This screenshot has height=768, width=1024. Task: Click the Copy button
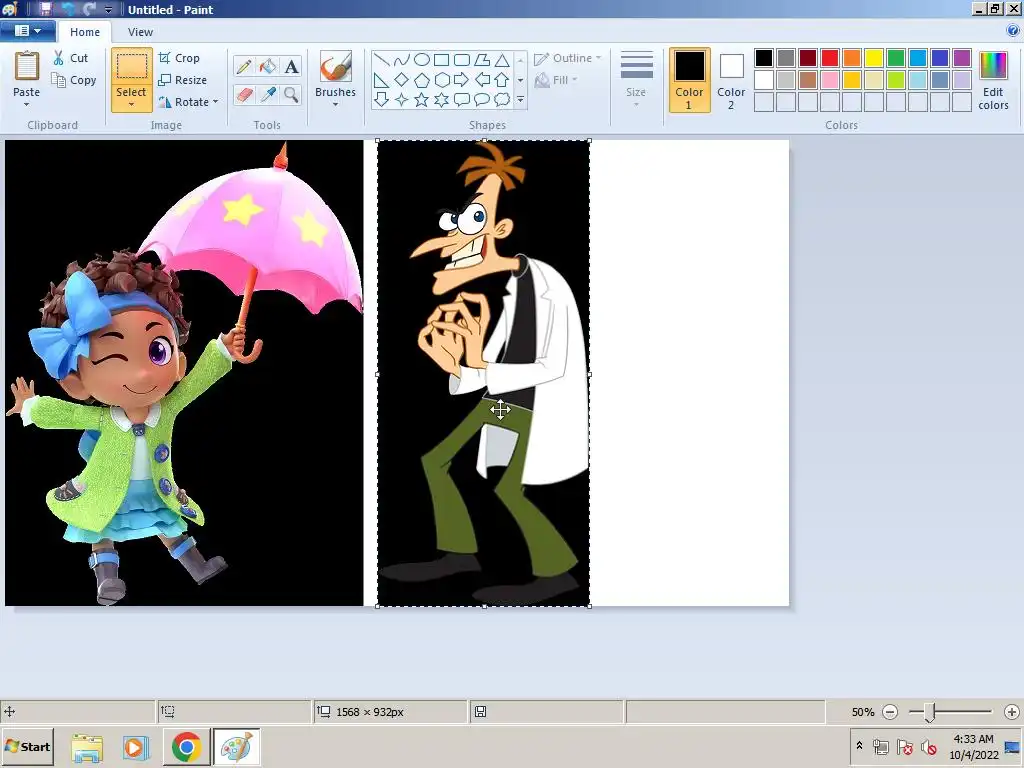[x=74, y=80]
